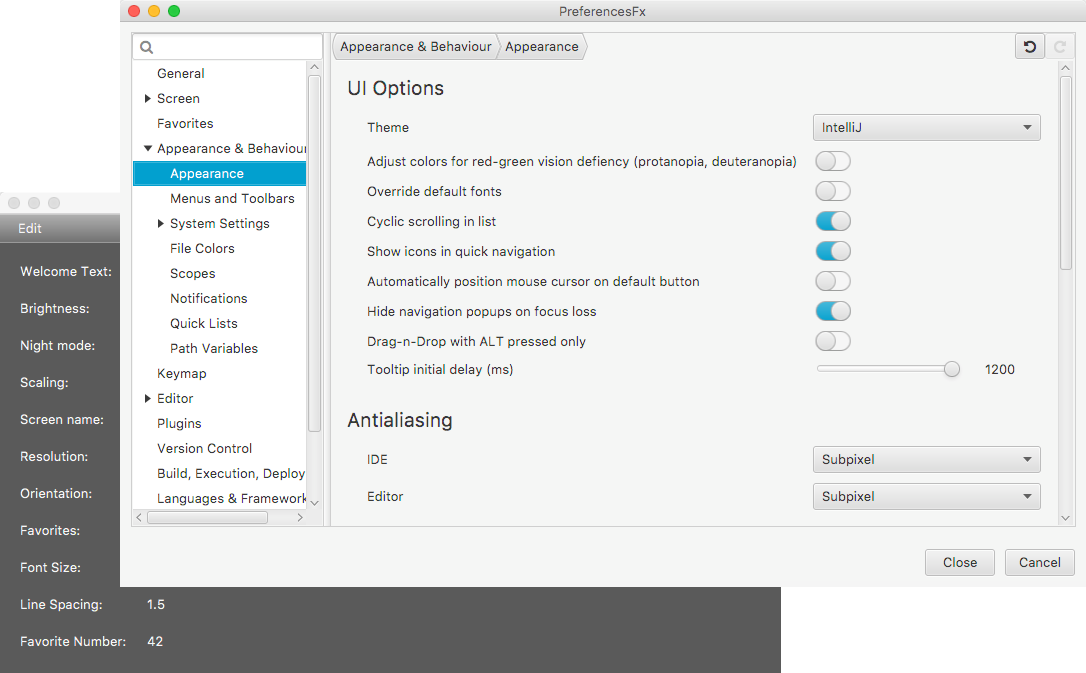Open the Theme dropdown showing IntelliJ

pyautogui.click(x=925, y=127)
